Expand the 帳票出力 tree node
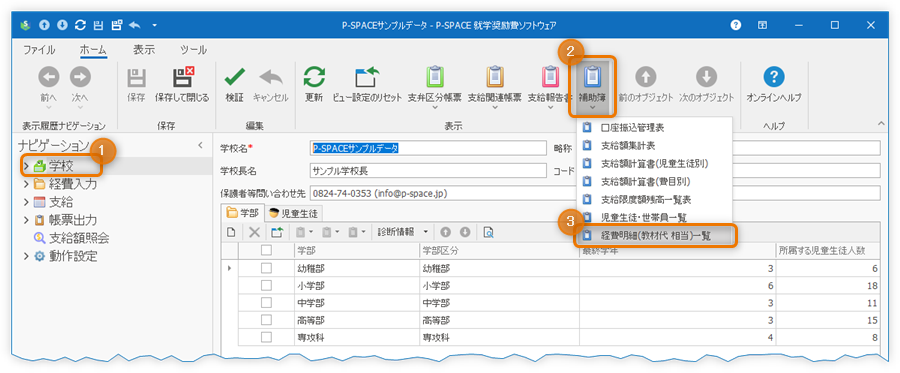 (26, 220)
